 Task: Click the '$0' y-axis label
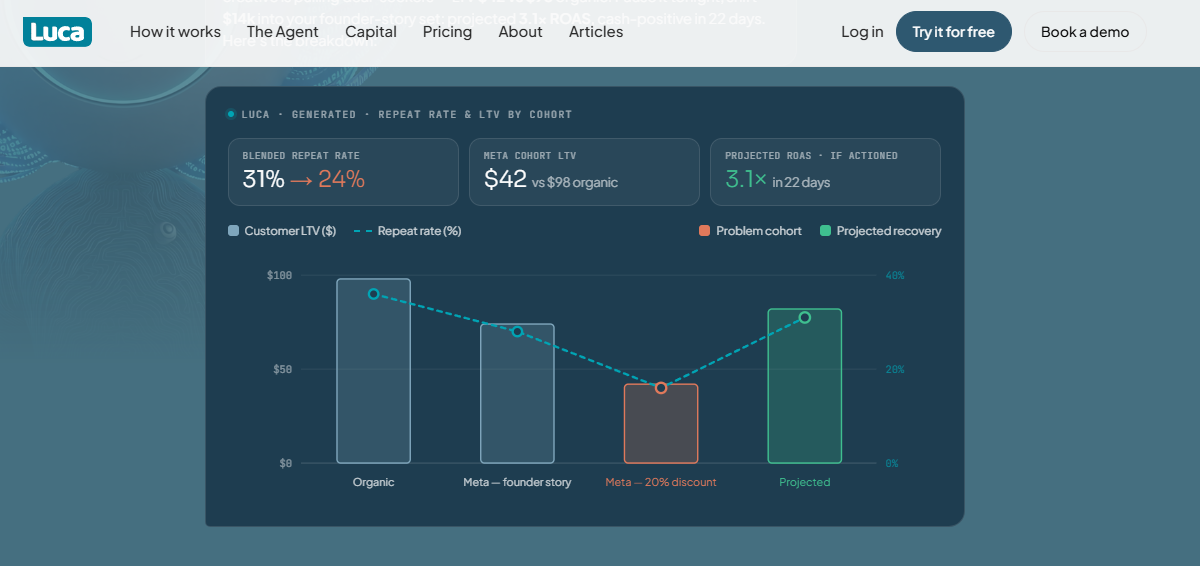[286, 463]
